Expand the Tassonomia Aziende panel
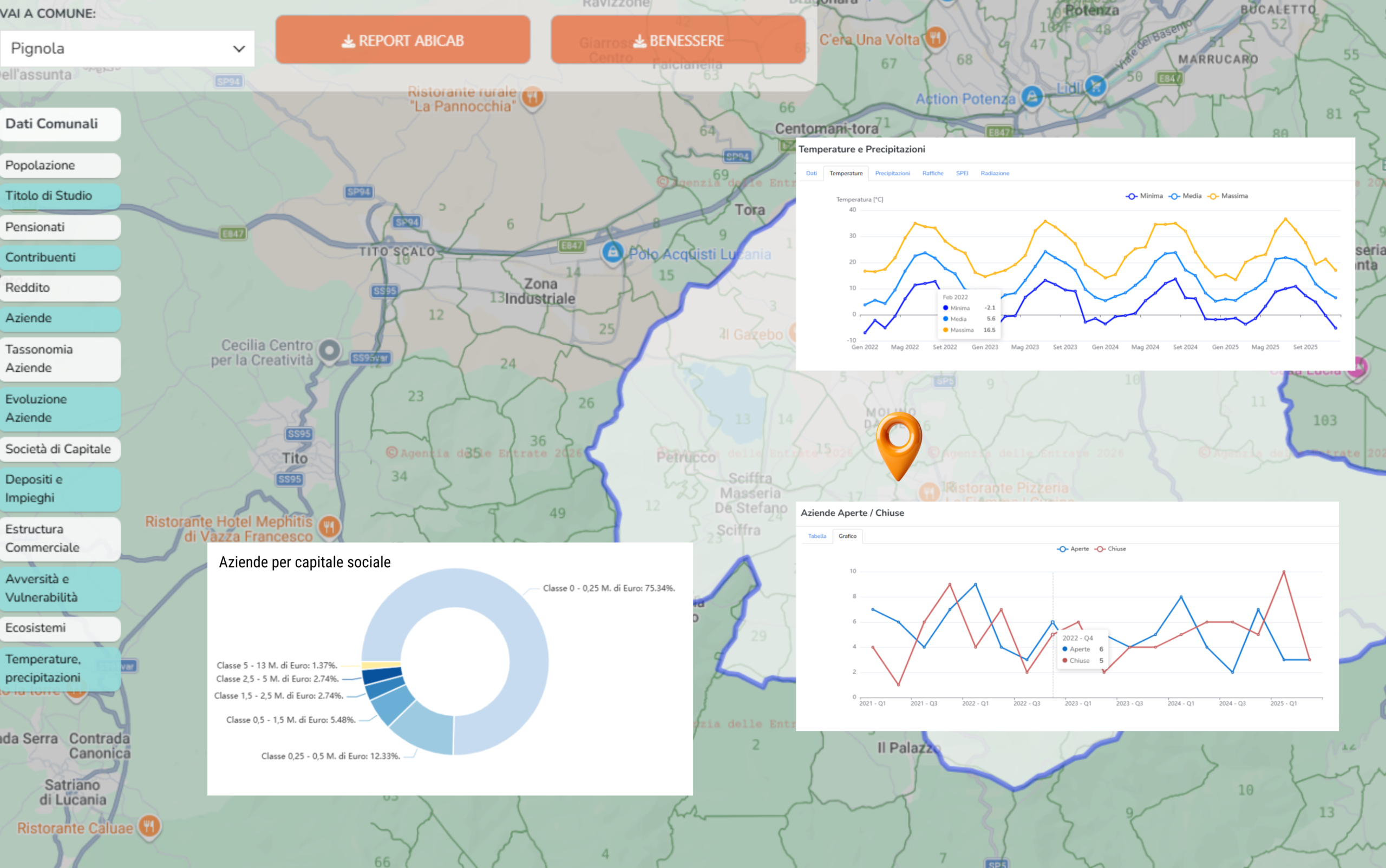This screenshot has height=868, width=1386. [x=60, y=359]
